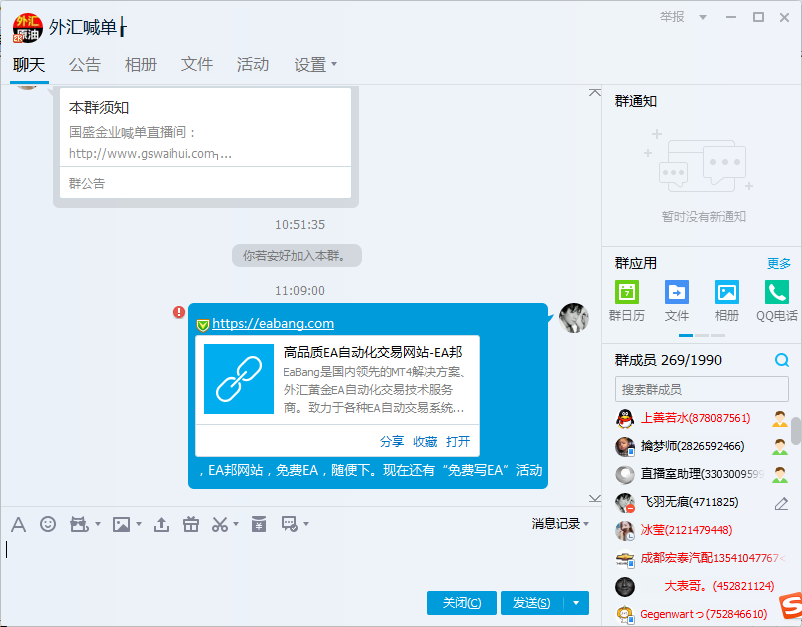Expand the image send dropdown arrow
Viewport: 802px width, 627px height.
pyautogui.click(x=139, y=524)
